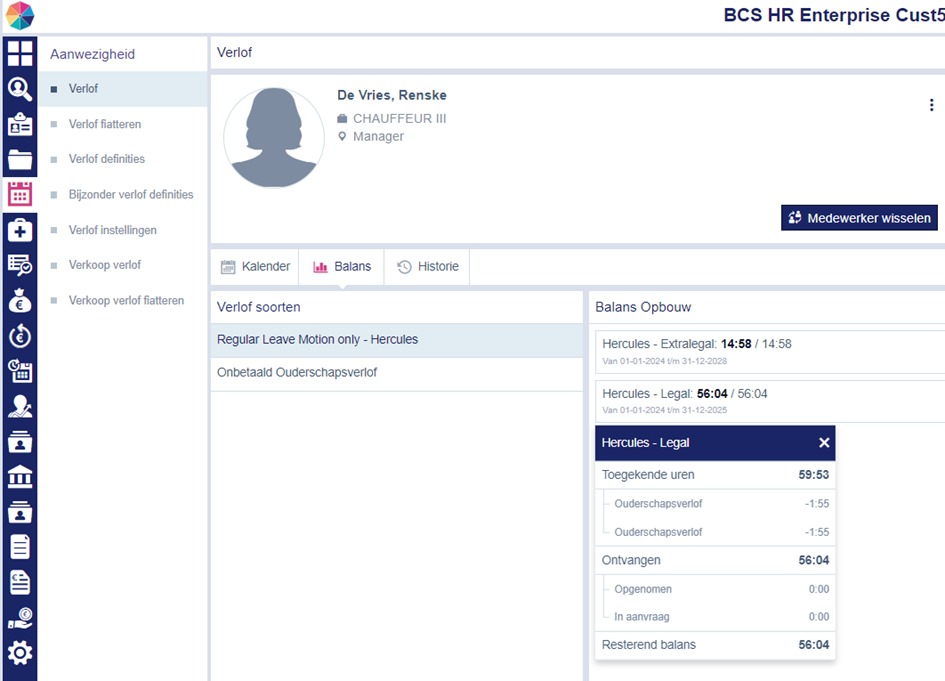The width and height of the screenshot is (945, 681).
Task: Click the Opgenomen row in popup
Action: click(x=715, y=589)
